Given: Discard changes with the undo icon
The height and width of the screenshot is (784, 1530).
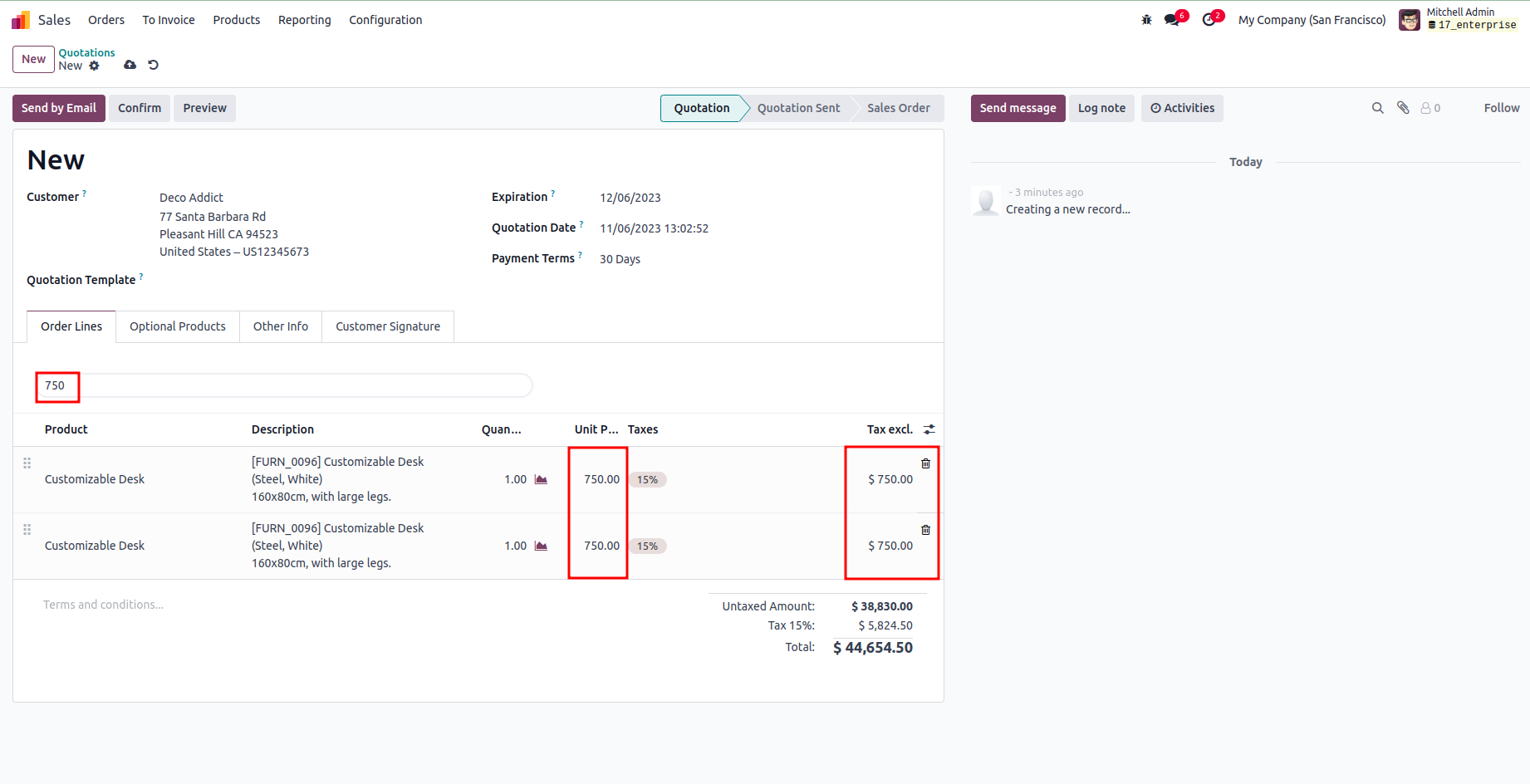Looking at the screenshot, I should pos(153,65).
